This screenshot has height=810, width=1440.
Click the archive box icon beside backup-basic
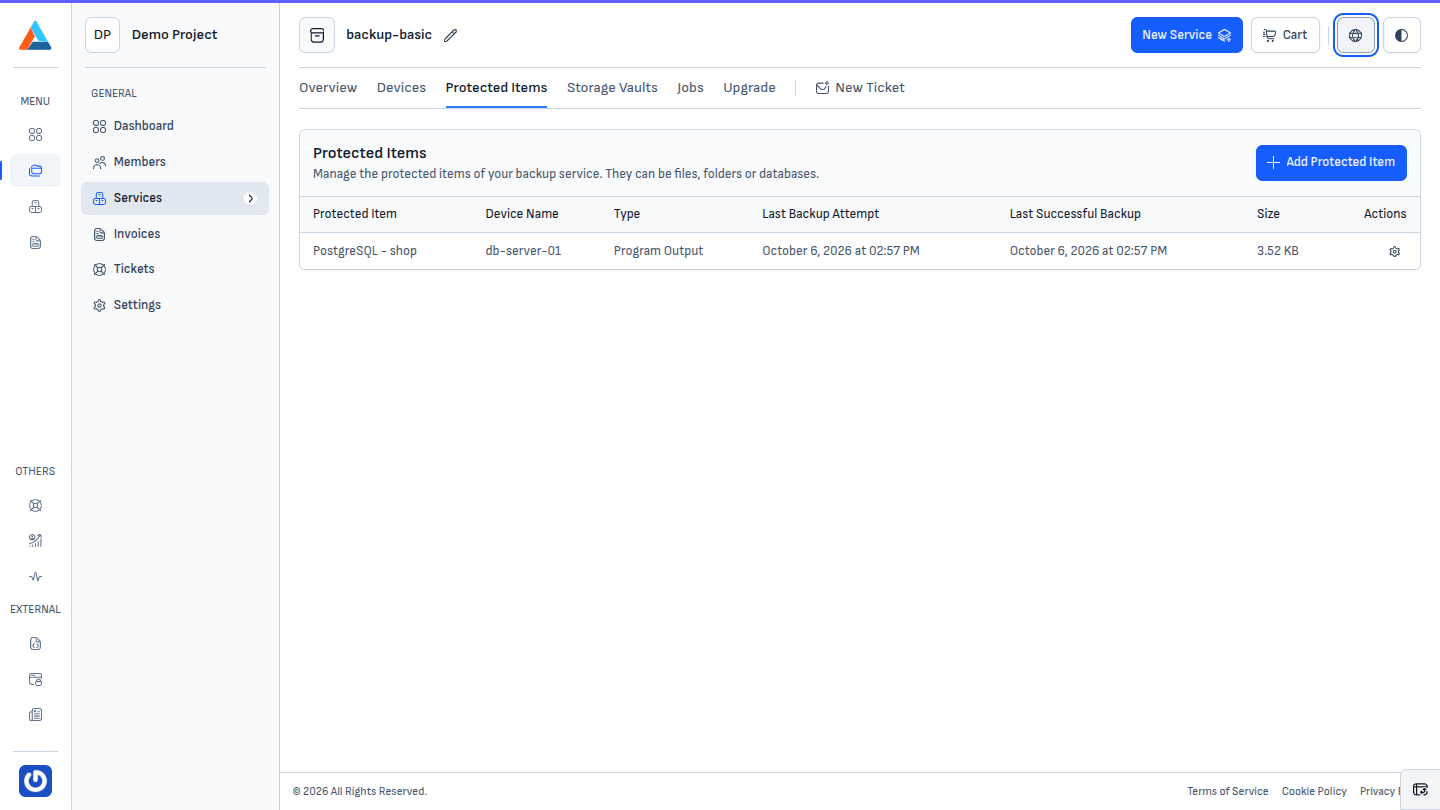coord(317,35)
